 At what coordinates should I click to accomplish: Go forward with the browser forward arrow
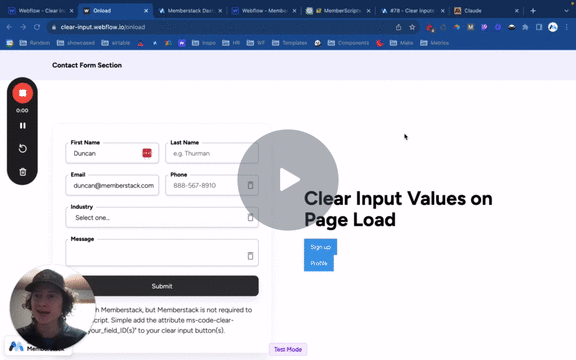click(23, 27)
